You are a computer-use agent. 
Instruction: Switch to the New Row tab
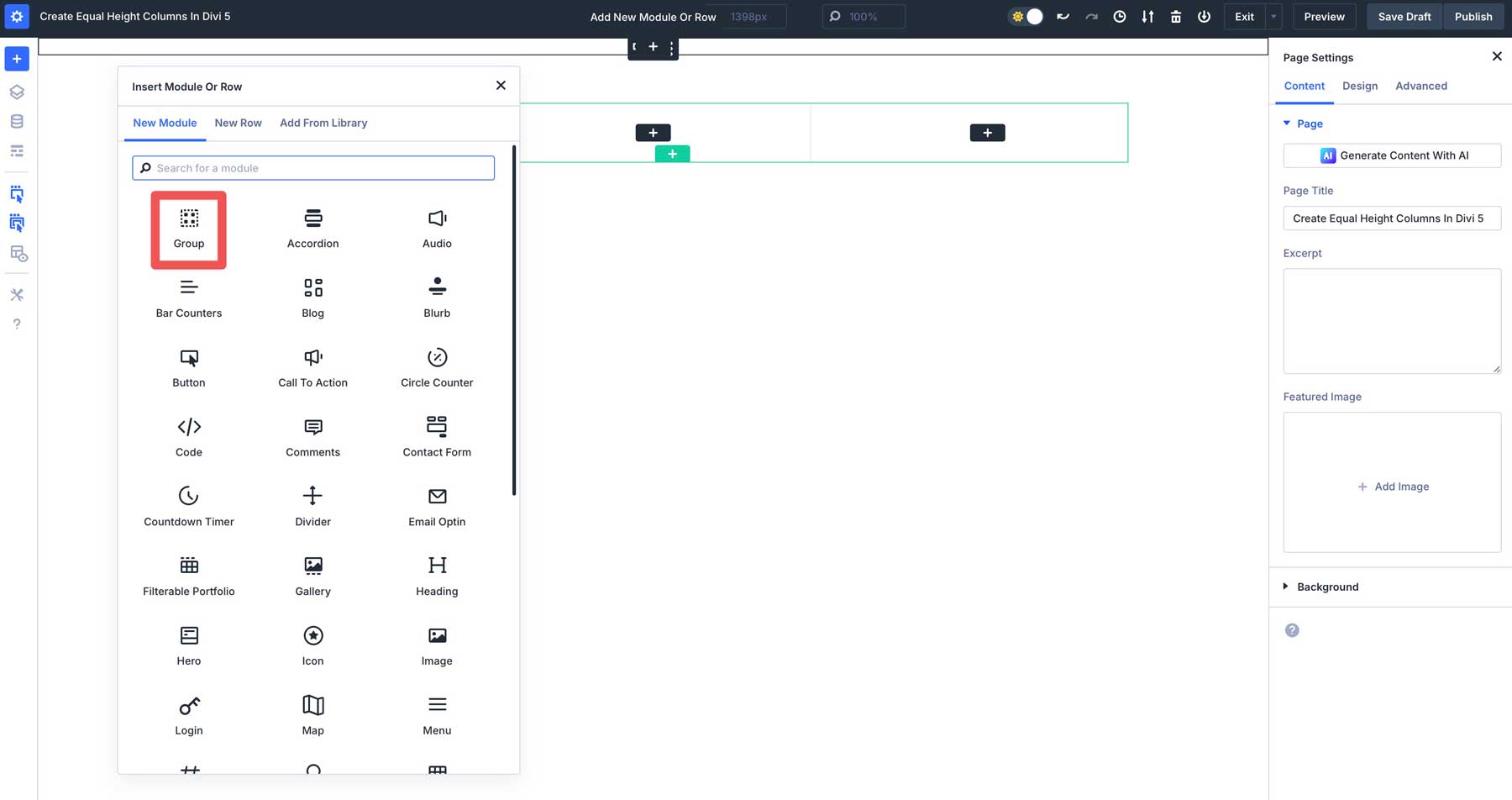238,123
